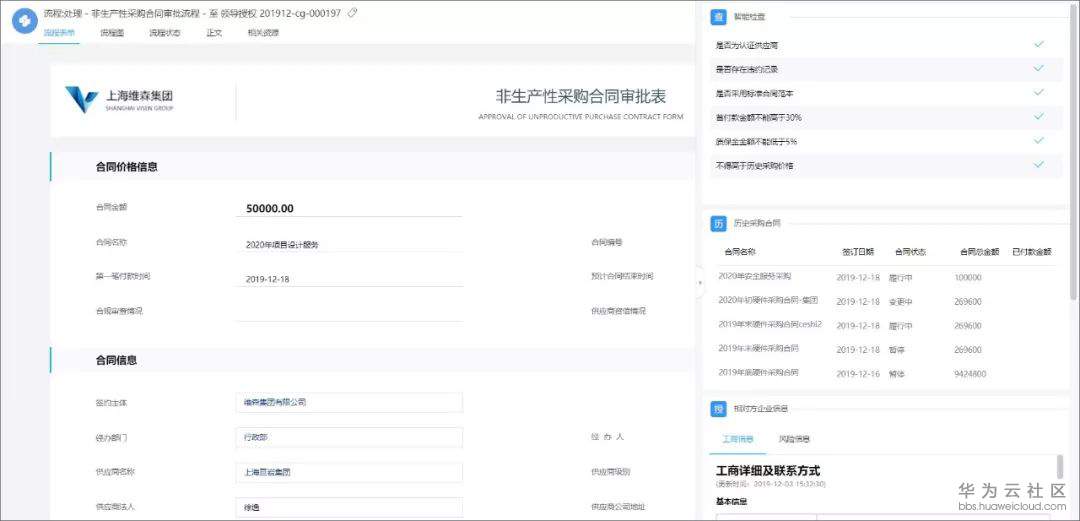Switch to the 风险信息 tab
This screenshot has height=521, width=1080.
click(x=794, y=438)
